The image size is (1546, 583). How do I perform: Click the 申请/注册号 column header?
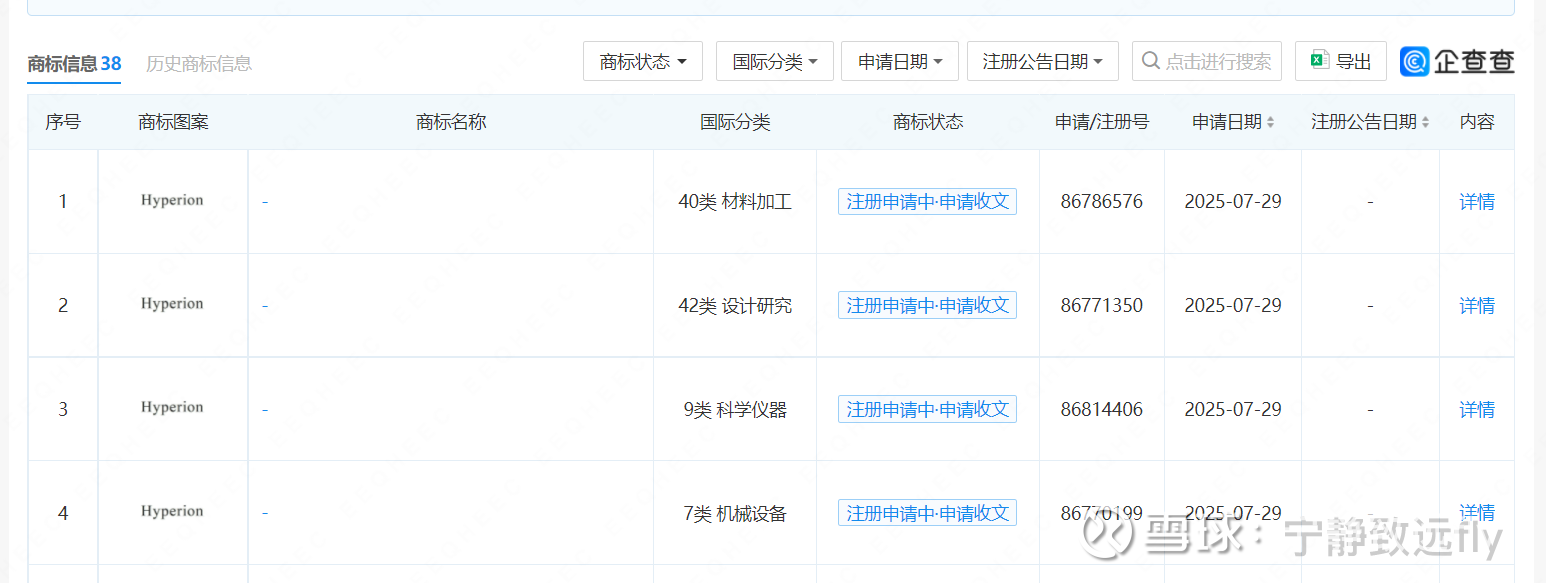pyautogui.click(x=1102, y=122)
